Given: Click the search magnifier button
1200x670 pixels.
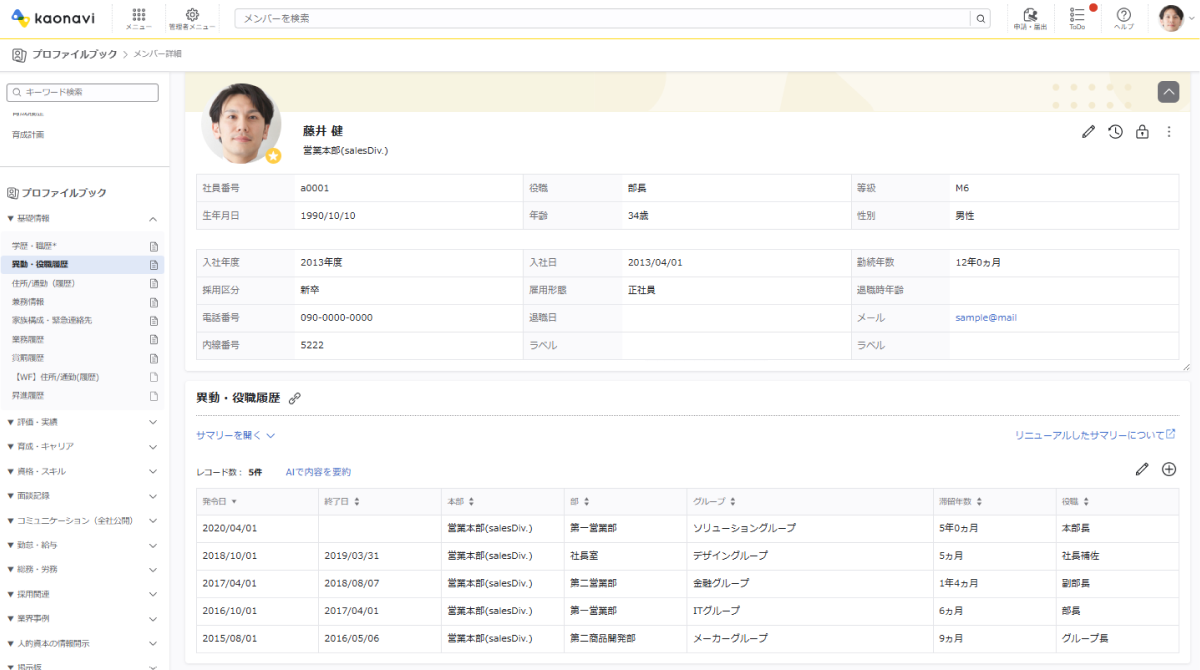Looking at the screenshot, I should 981,18.
